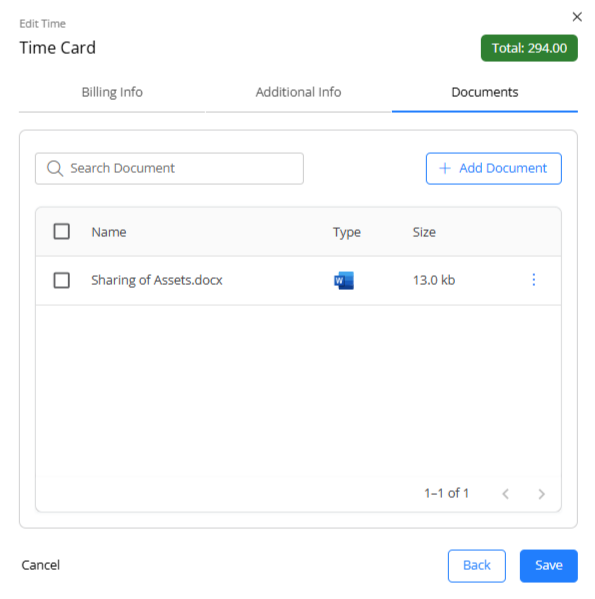Image resolution: width=595 pixels, height=599 pixels.
Task: Click the plus icon in Add Document
Action: click(445, 168)
